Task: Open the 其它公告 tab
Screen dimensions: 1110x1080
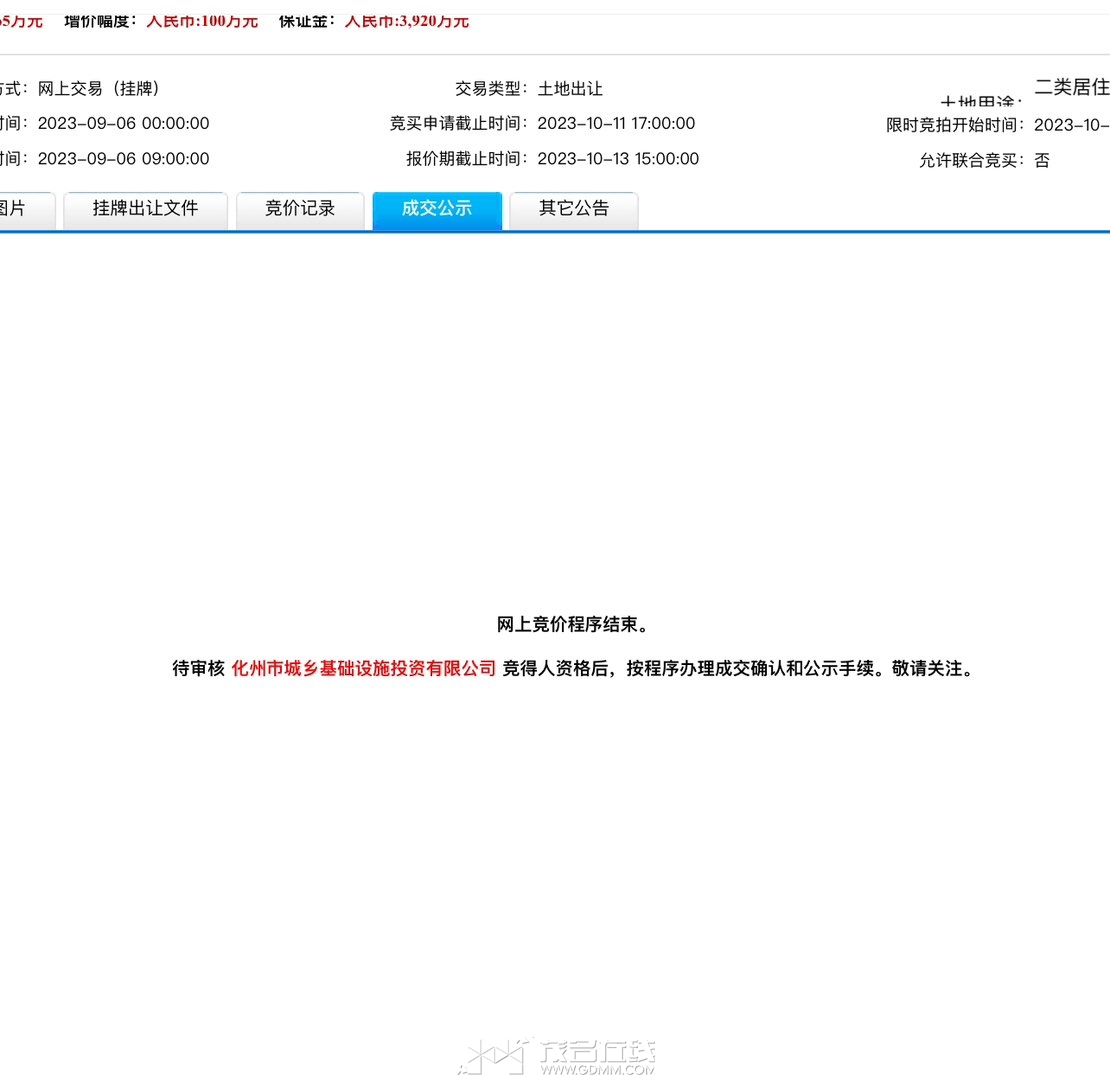Action: point(573,209)
